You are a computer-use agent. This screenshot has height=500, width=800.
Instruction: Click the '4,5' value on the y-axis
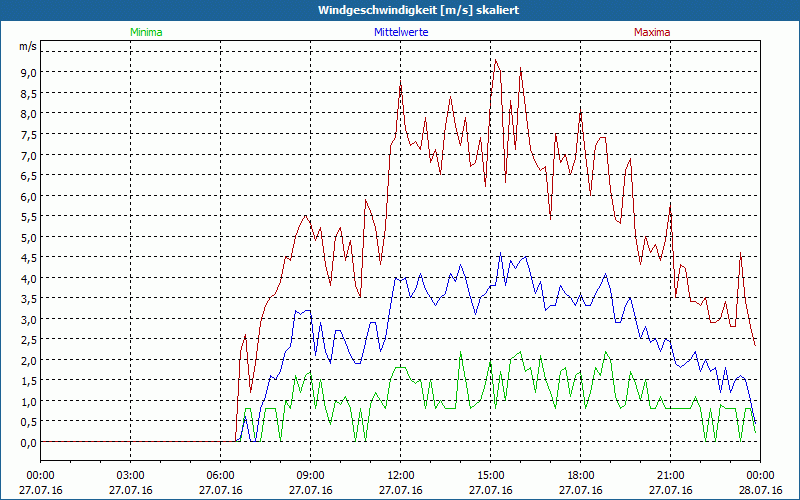pos(29,258)
